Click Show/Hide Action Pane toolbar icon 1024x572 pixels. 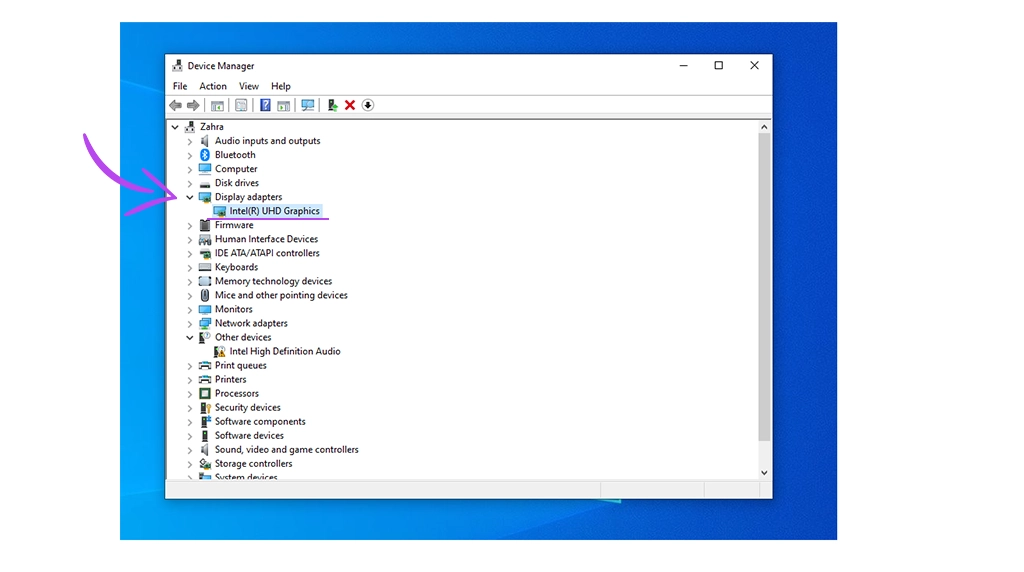[283, 105]
